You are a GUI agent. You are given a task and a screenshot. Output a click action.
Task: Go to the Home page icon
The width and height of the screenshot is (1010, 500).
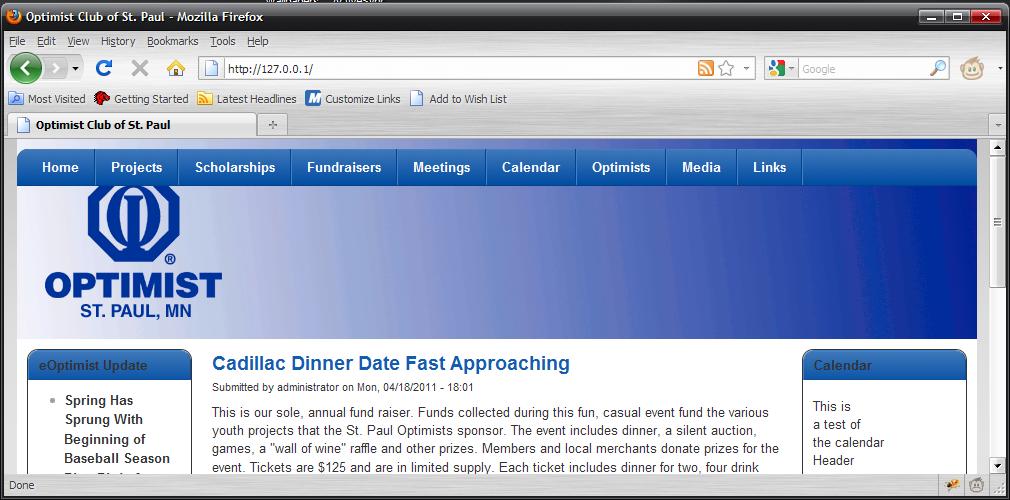[176, 68]
